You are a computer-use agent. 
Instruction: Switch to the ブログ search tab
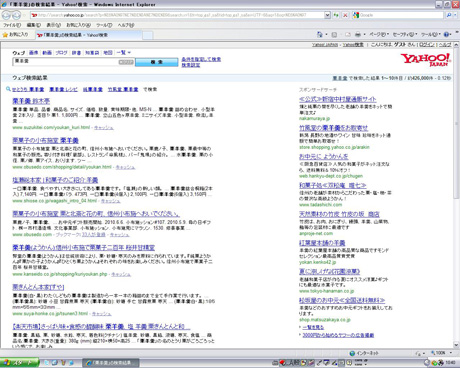click(x=61, y=53)
